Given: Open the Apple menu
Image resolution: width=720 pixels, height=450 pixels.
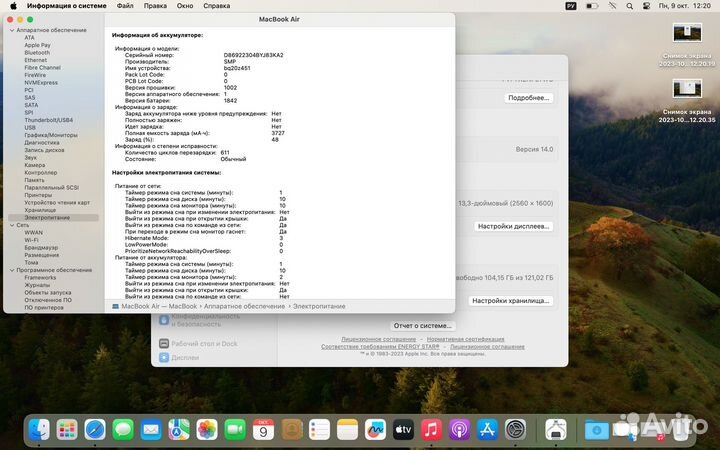Looking at the screenshot, I should click(13, 6).
